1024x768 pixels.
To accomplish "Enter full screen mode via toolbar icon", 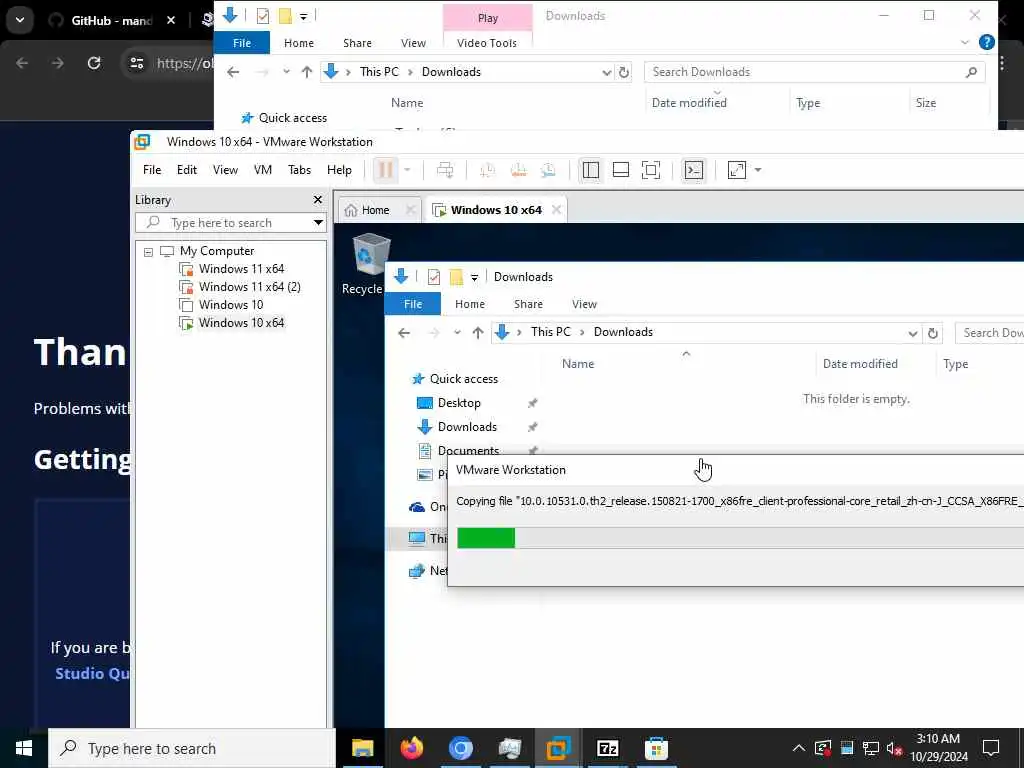I will tap(651, 170).
